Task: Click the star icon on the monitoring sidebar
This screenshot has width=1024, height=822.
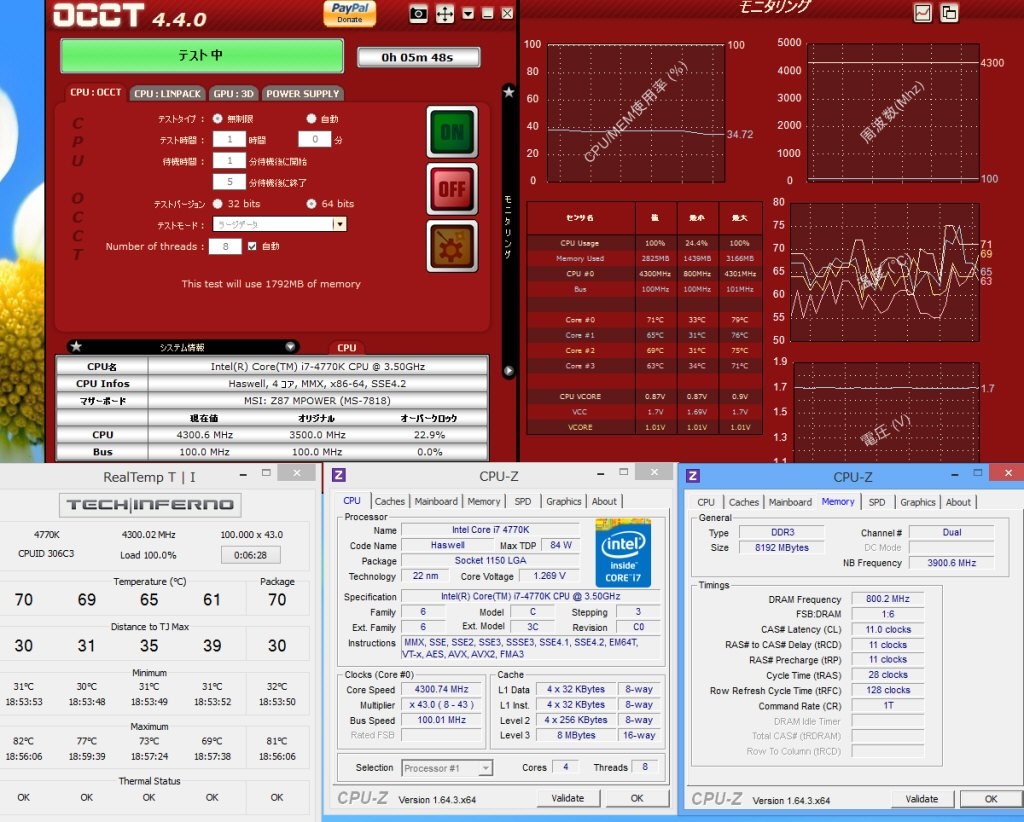Action: click(509, 92)
